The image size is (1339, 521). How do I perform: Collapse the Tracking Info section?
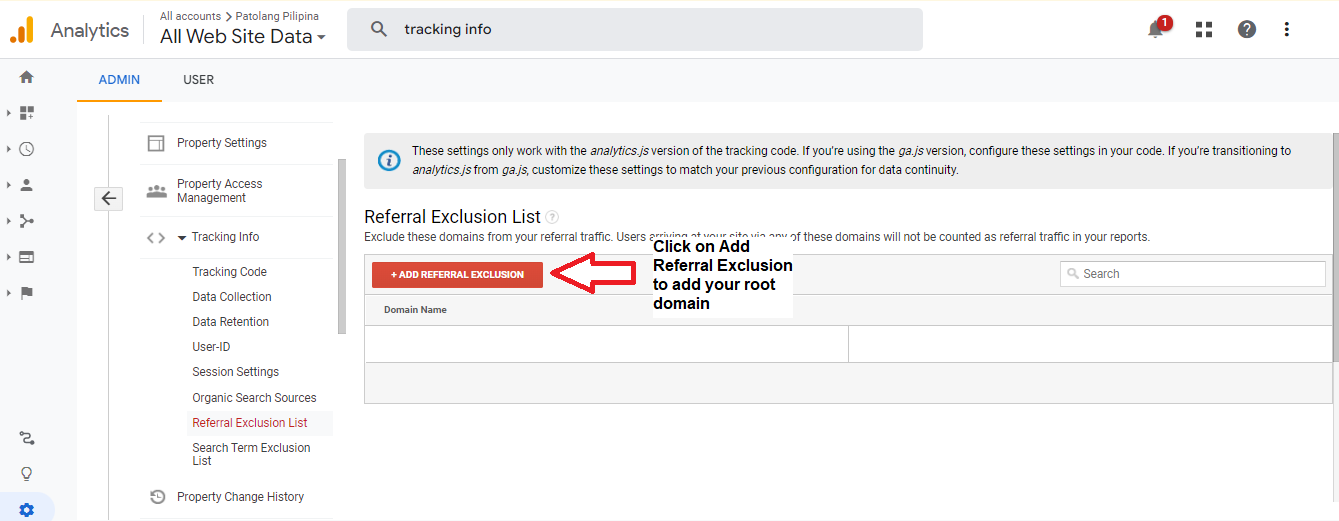pos(182,238)
